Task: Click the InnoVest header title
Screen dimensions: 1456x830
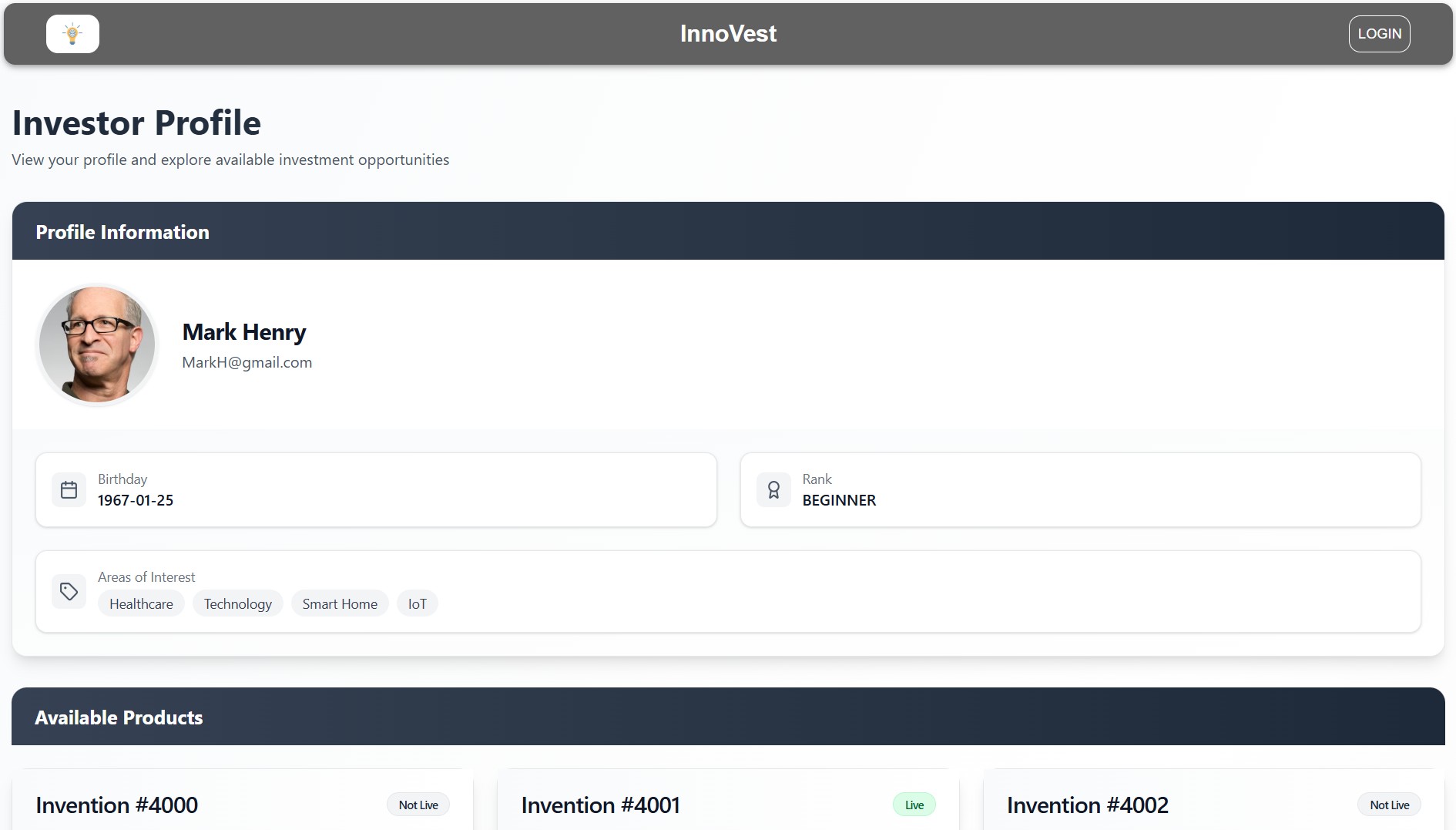Action: [x=728, y=34]
